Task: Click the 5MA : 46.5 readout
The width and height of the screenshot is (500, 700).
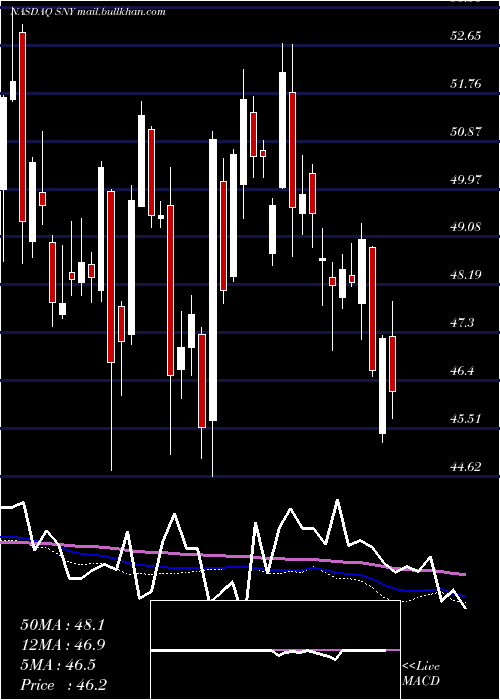Action: [x=58, y=665]
